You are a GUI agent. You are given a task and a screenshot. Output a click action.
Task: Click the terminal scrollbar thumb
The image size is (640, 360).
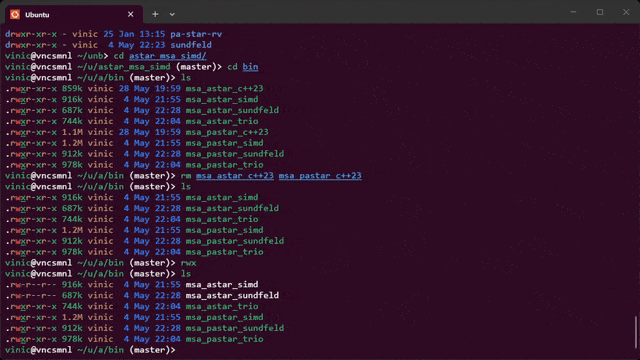pyautogui.click(x=636, y=332)
